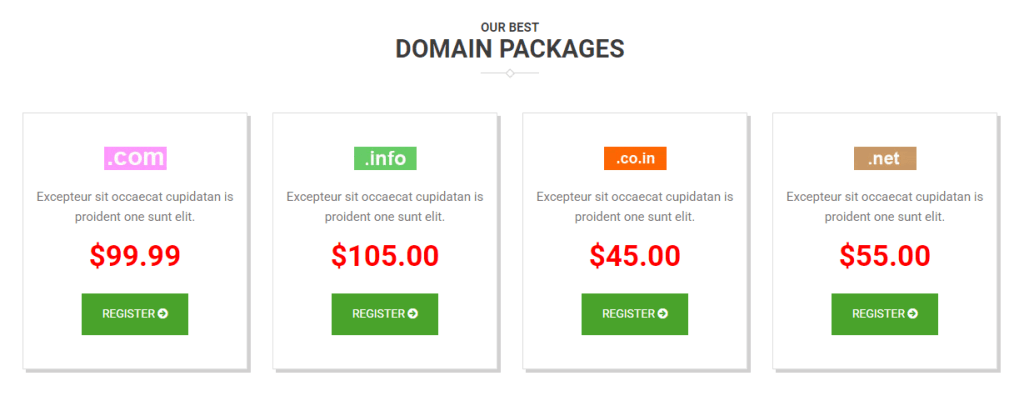Register the .net domain for $55.00
The width and height of the screenshot is (1024, 396).
click(884, 314)
